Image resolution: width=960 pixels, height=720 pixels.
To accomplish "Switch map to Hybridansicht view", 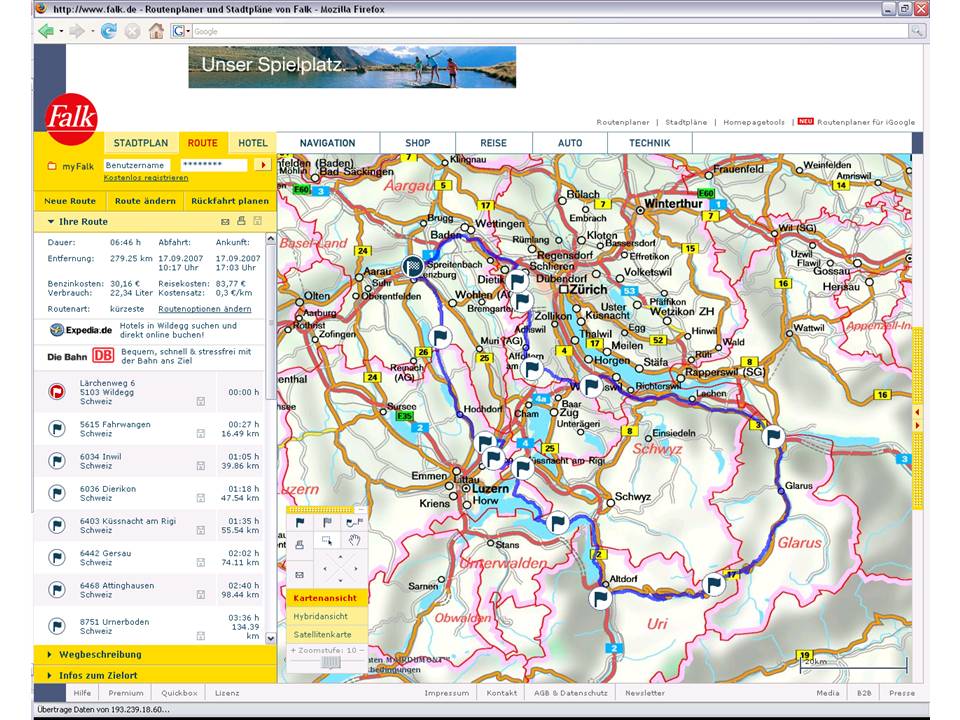I will [321, 617].
